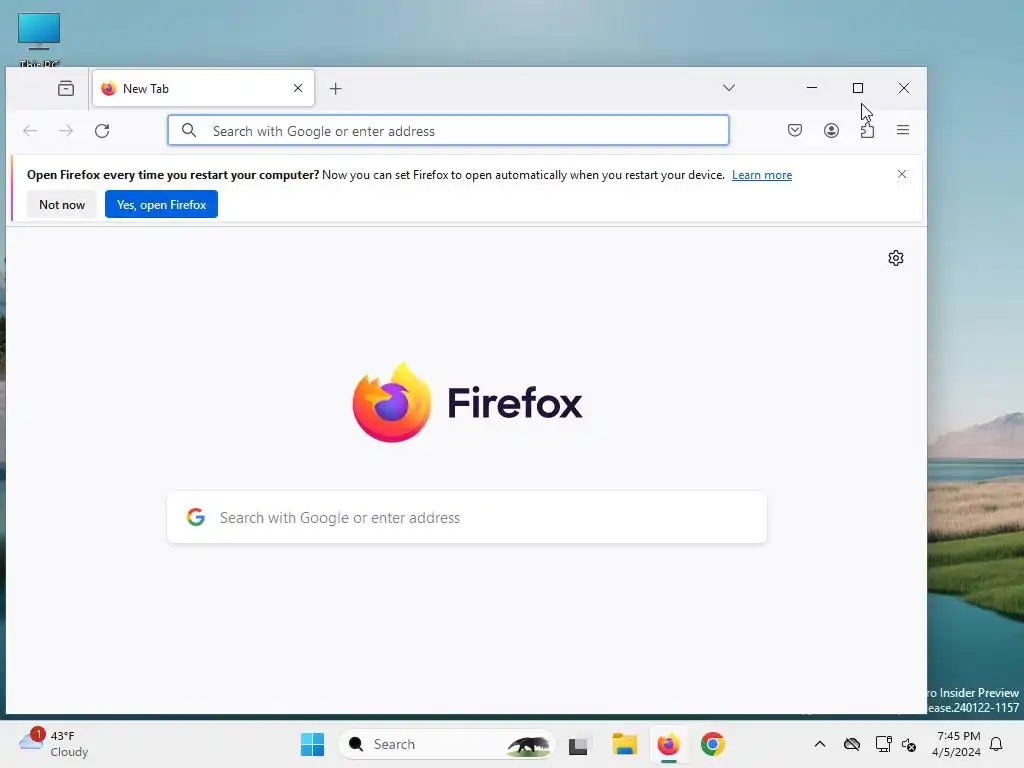The image size is (1024, 768).
Task: Dismiss startup prompt with Not now
Action: pos(62,204)
